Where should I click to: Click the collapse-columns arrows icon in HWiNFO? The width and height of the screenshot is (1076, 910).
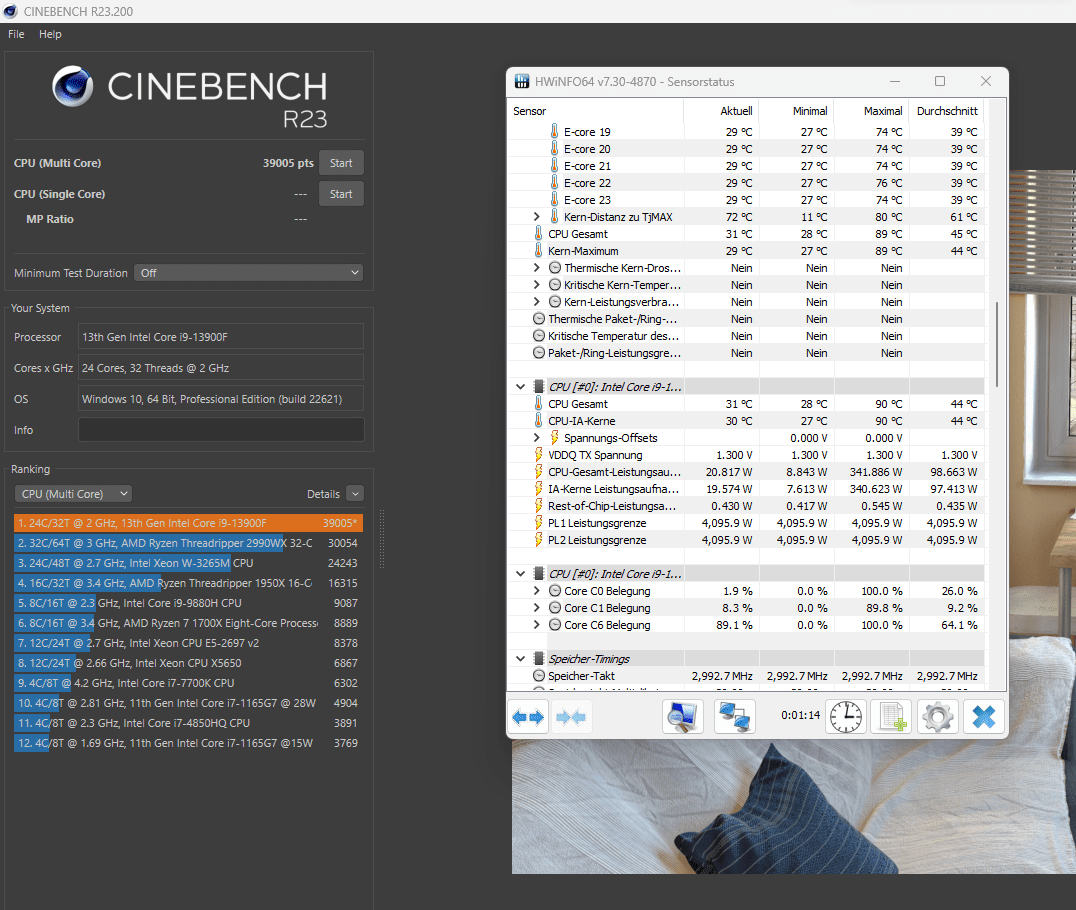point(571,717)
